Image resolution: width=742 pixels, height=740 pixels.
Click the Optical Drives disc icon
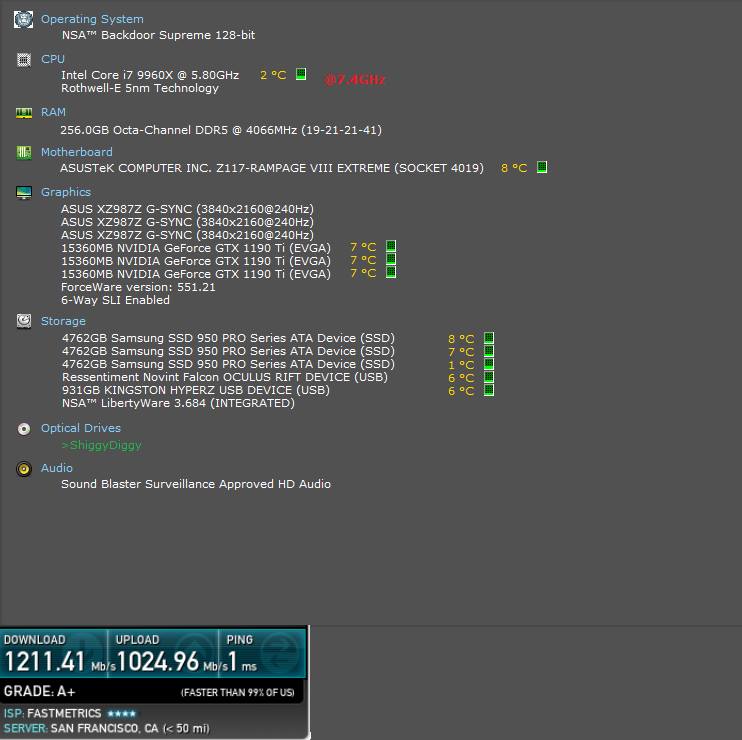pyautogui.click(x=24, y=429)
